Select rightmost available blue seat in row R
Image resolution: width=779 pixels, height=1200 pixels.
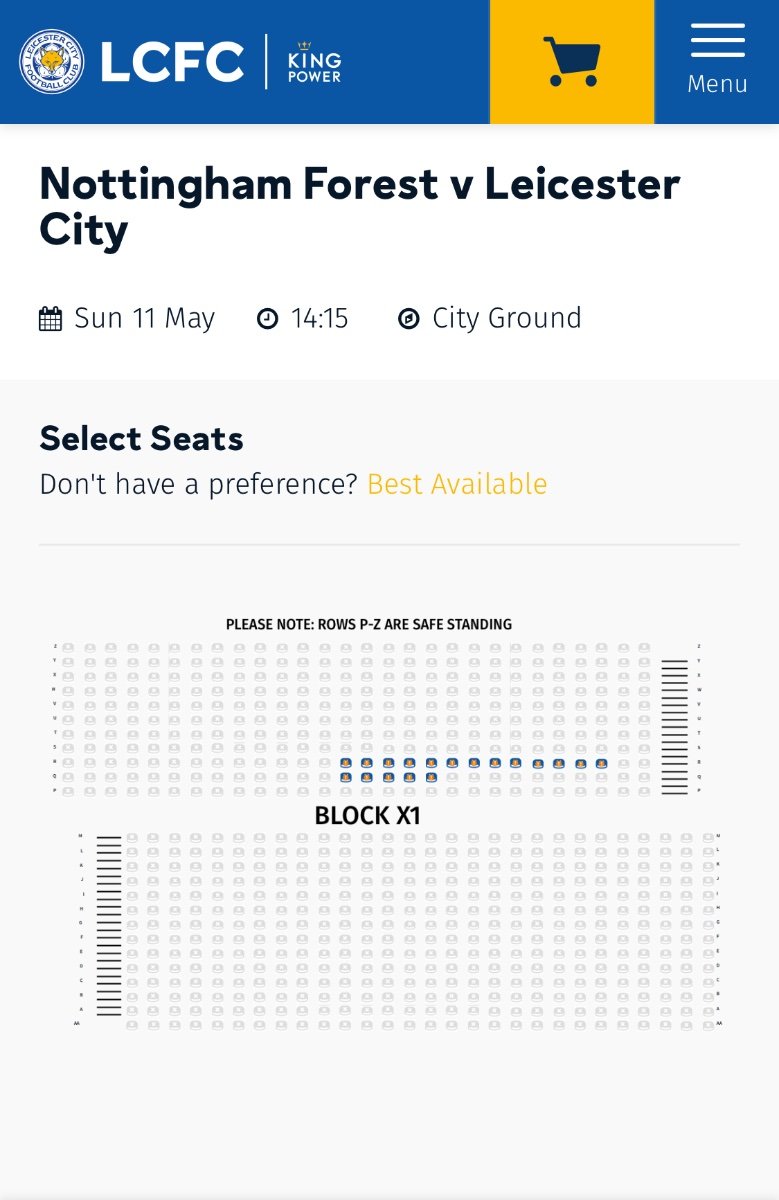tap(601, 763)
